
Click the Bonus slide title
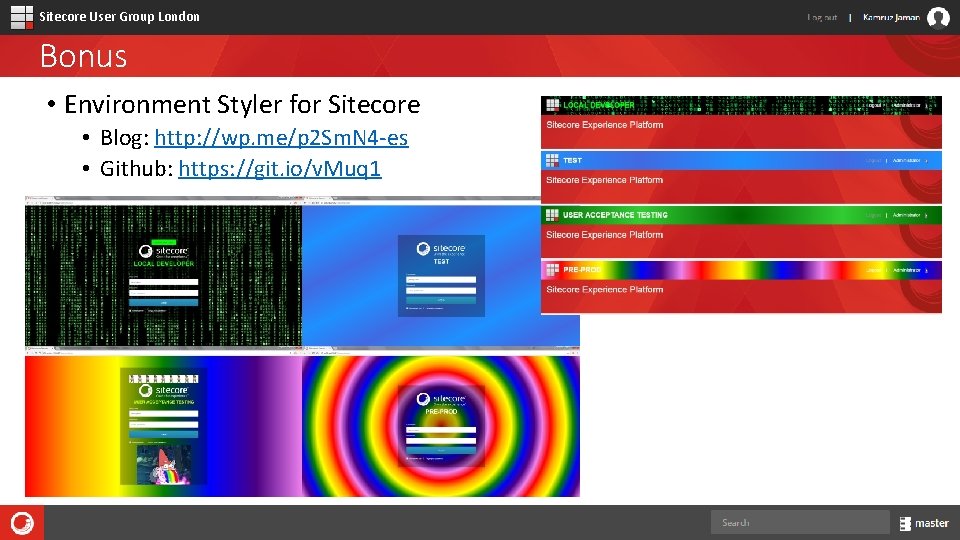coord(83,56)
